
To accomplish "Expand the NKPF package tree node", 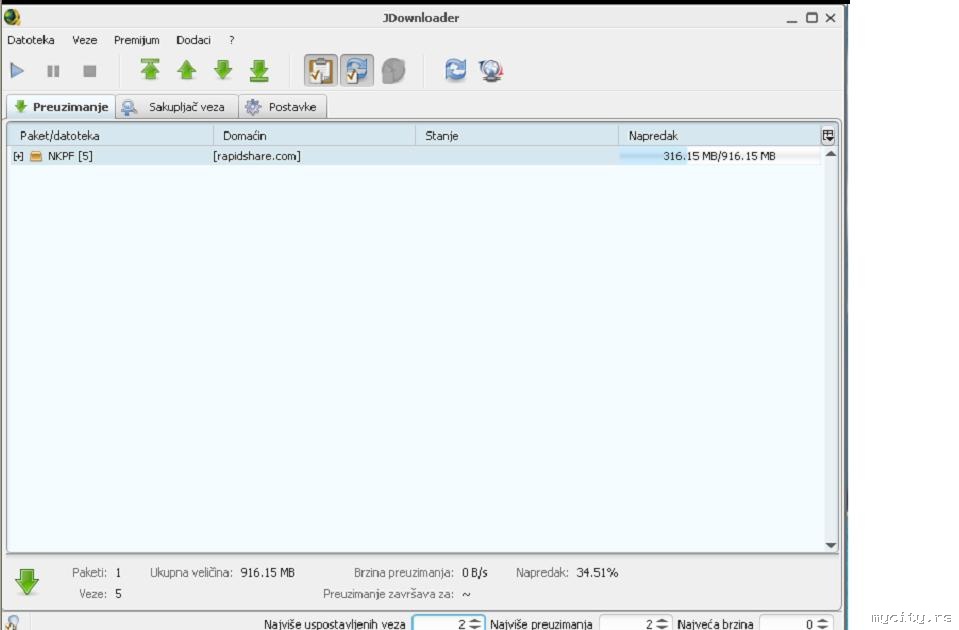I will (x=18, y=157).
